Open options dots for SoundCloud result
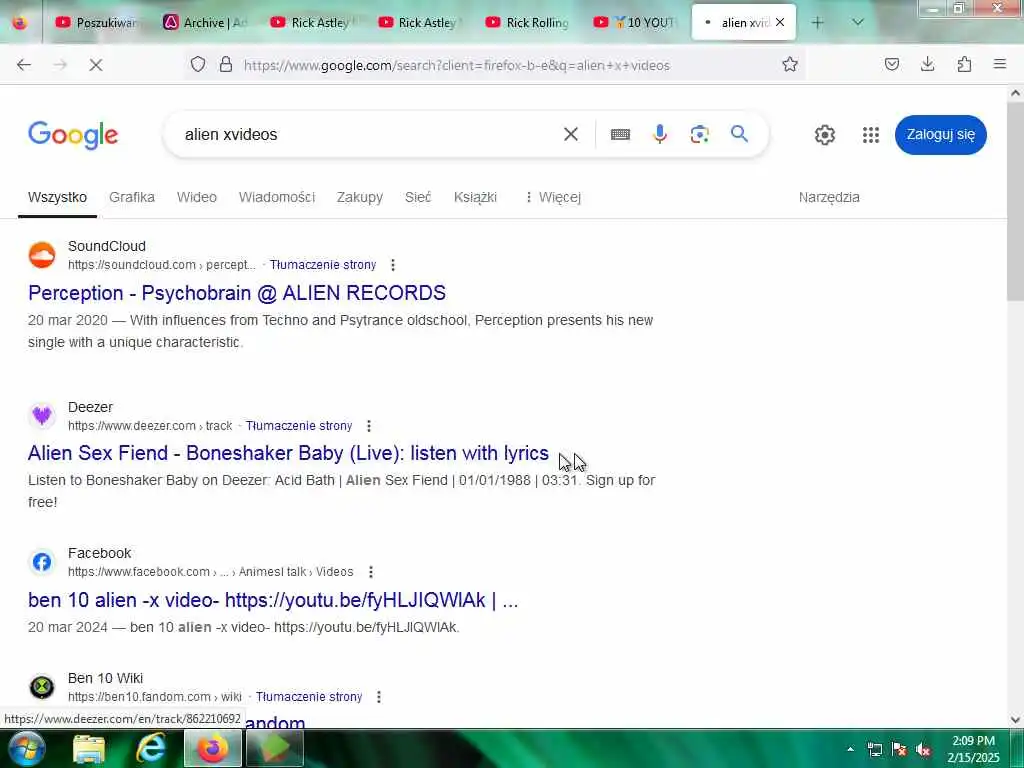The image size is (1024, 768). (x=392, y=265)
